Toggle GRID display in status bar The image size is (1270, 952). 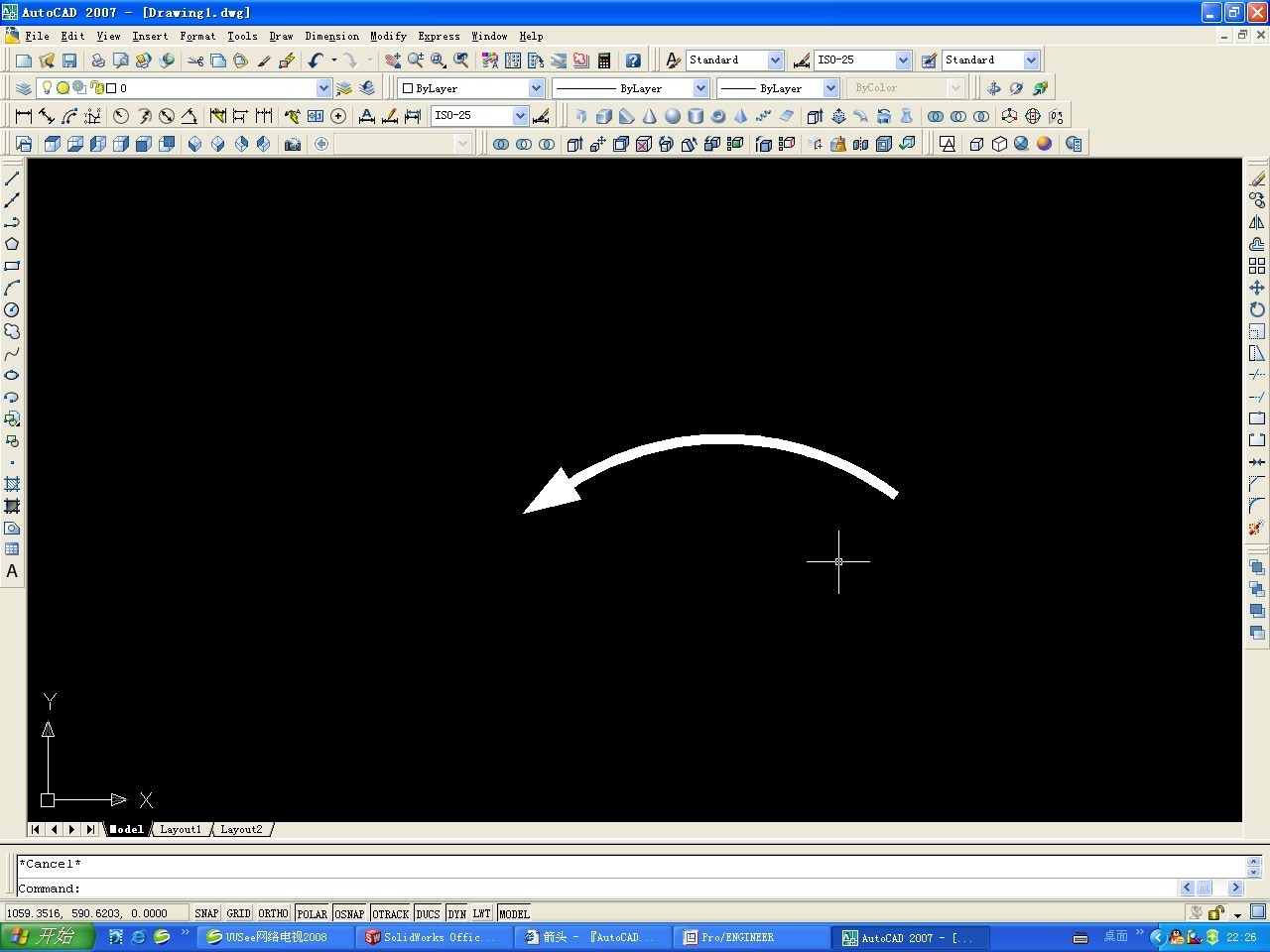238,913
